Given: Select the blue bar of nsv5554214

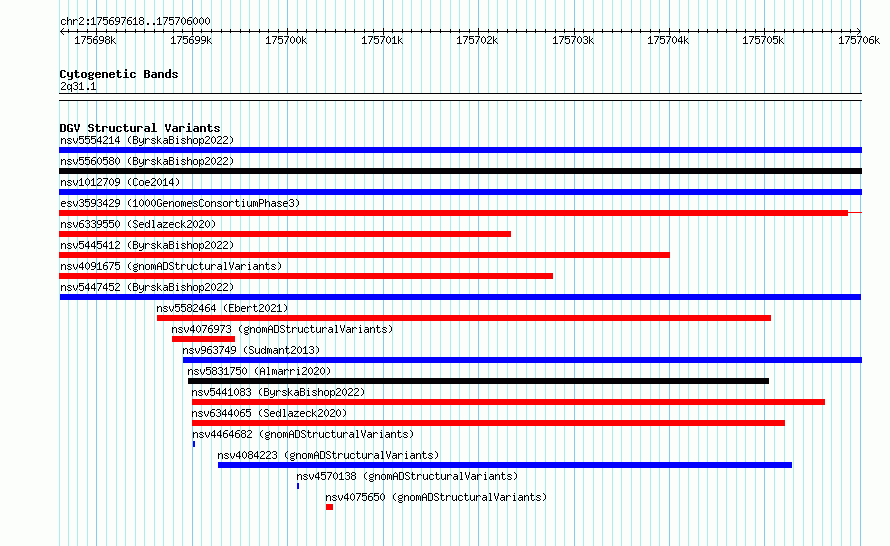Looking at the screenshot, I should coord(460,150).
